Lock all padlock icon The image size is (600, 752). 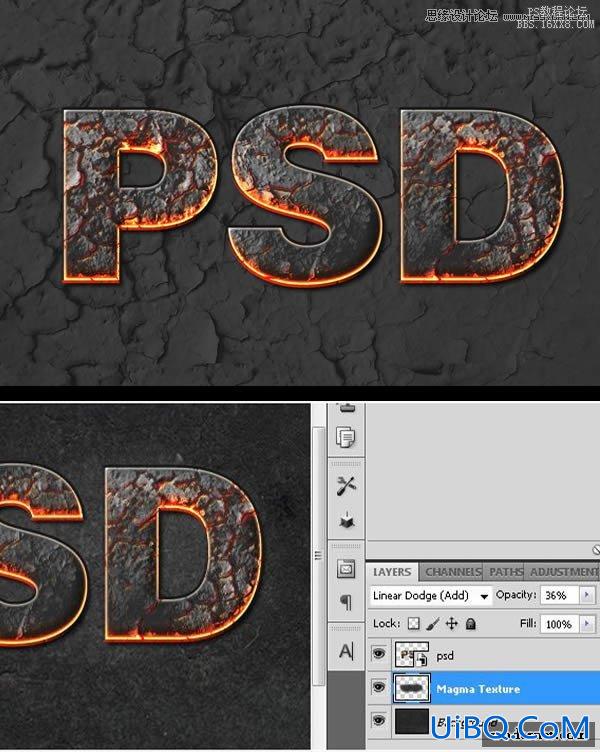(x=471, y=623)
